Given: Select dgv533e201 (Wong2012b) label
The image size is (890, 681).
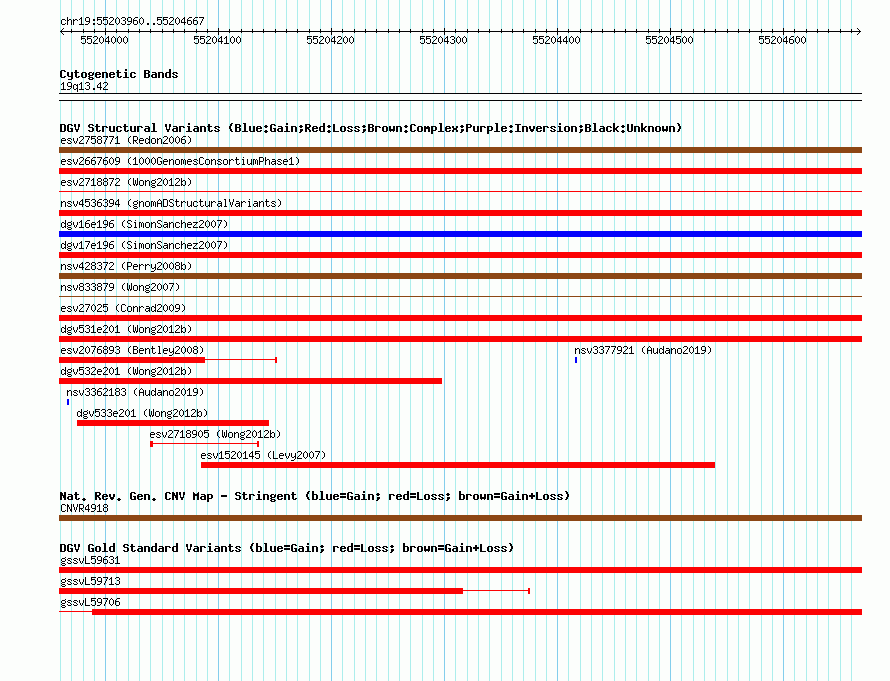Looking at the screenshot, I should (142, 413).
